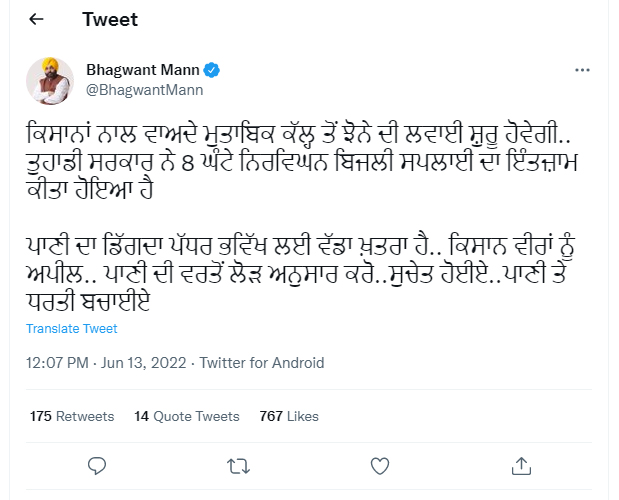Open the tweet's three-dot more menu
This screenshot has width=619, height=500.
point(583,71)
